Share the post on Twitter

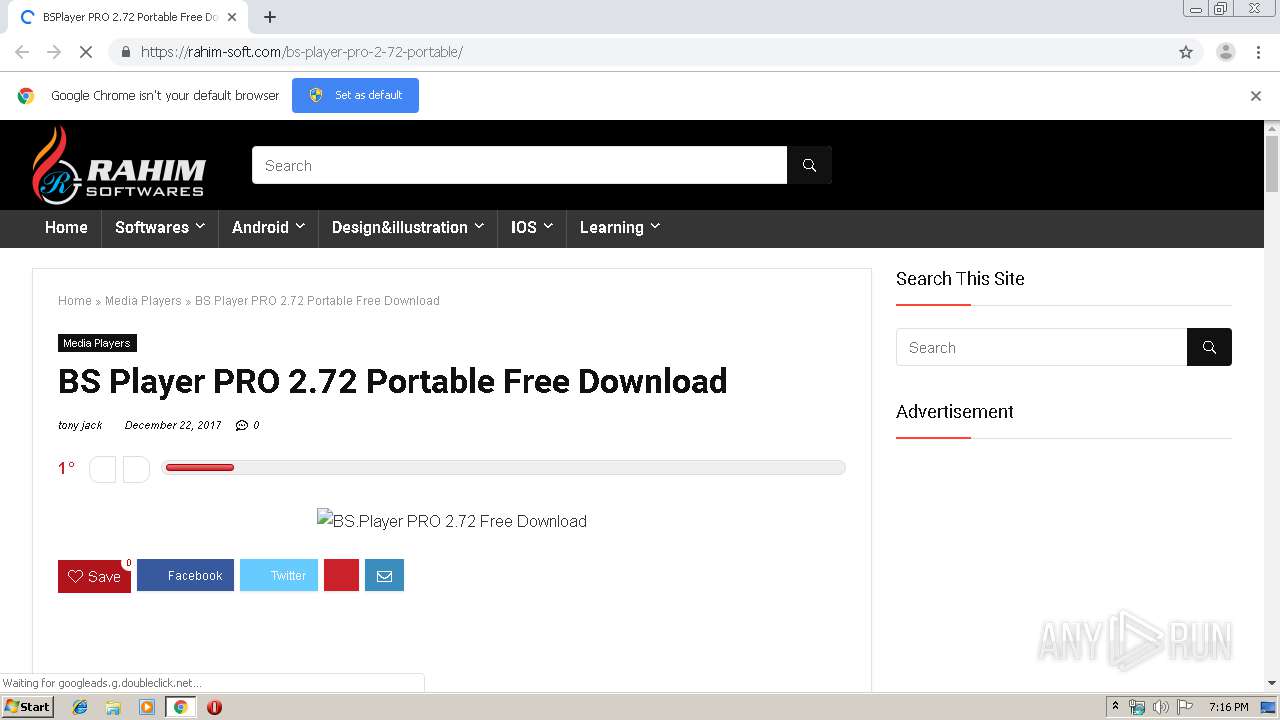coord(279,575)
